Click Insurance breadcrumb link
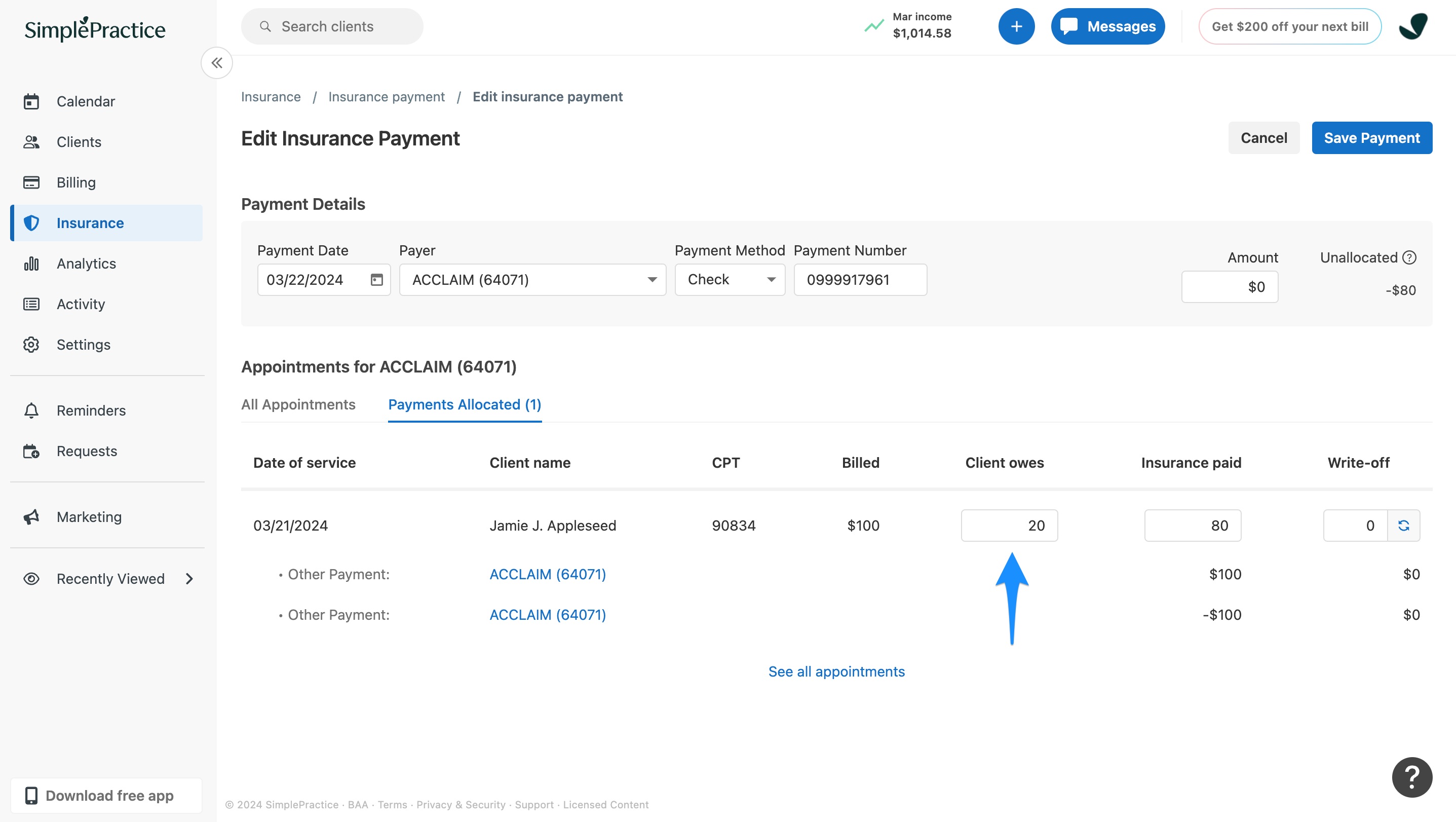The width and height of the screenshot is (1456, 822). [x=271, y=97]
